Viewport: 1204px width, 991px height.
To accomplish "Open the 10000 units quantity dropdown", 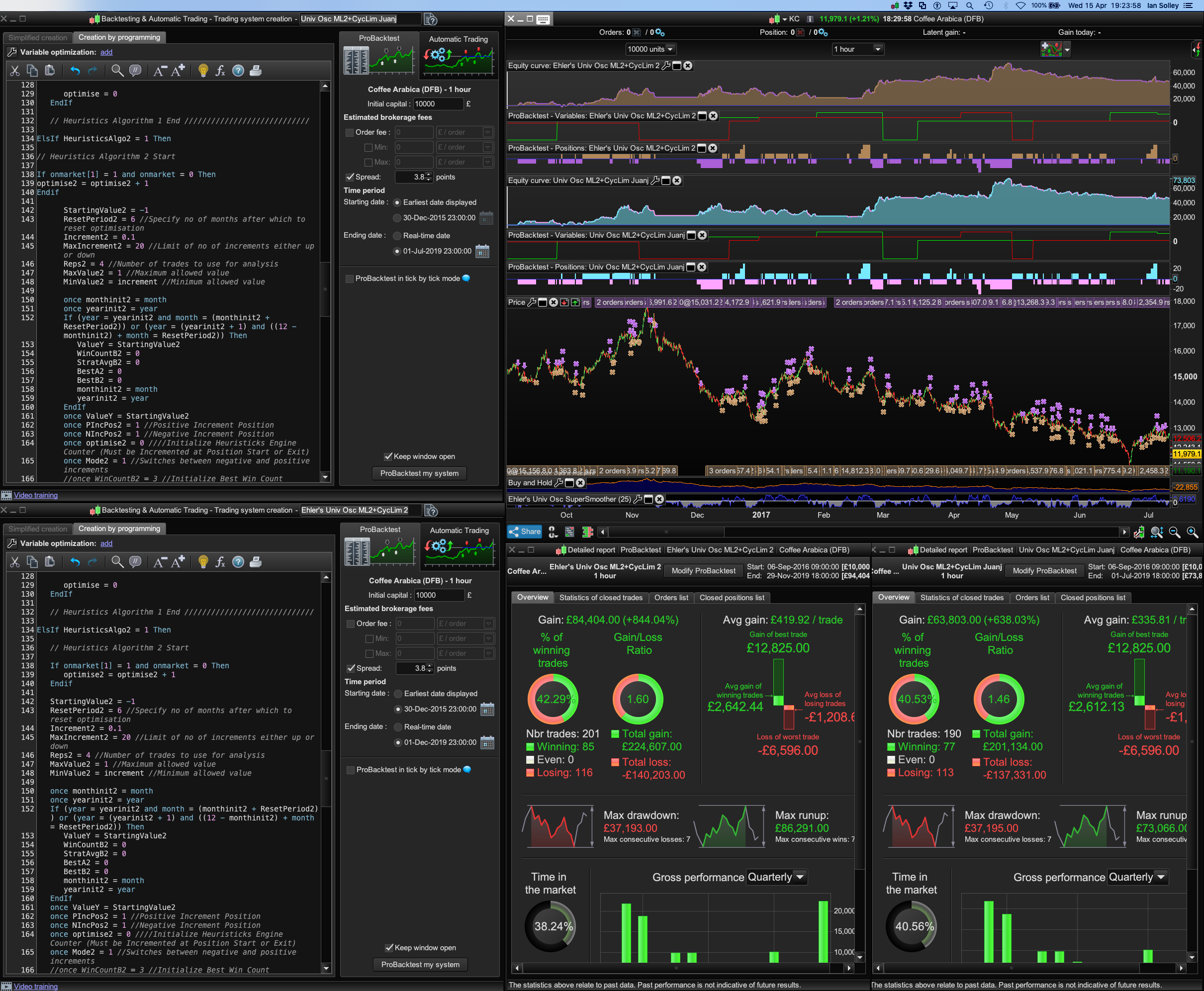I will 651,49.
